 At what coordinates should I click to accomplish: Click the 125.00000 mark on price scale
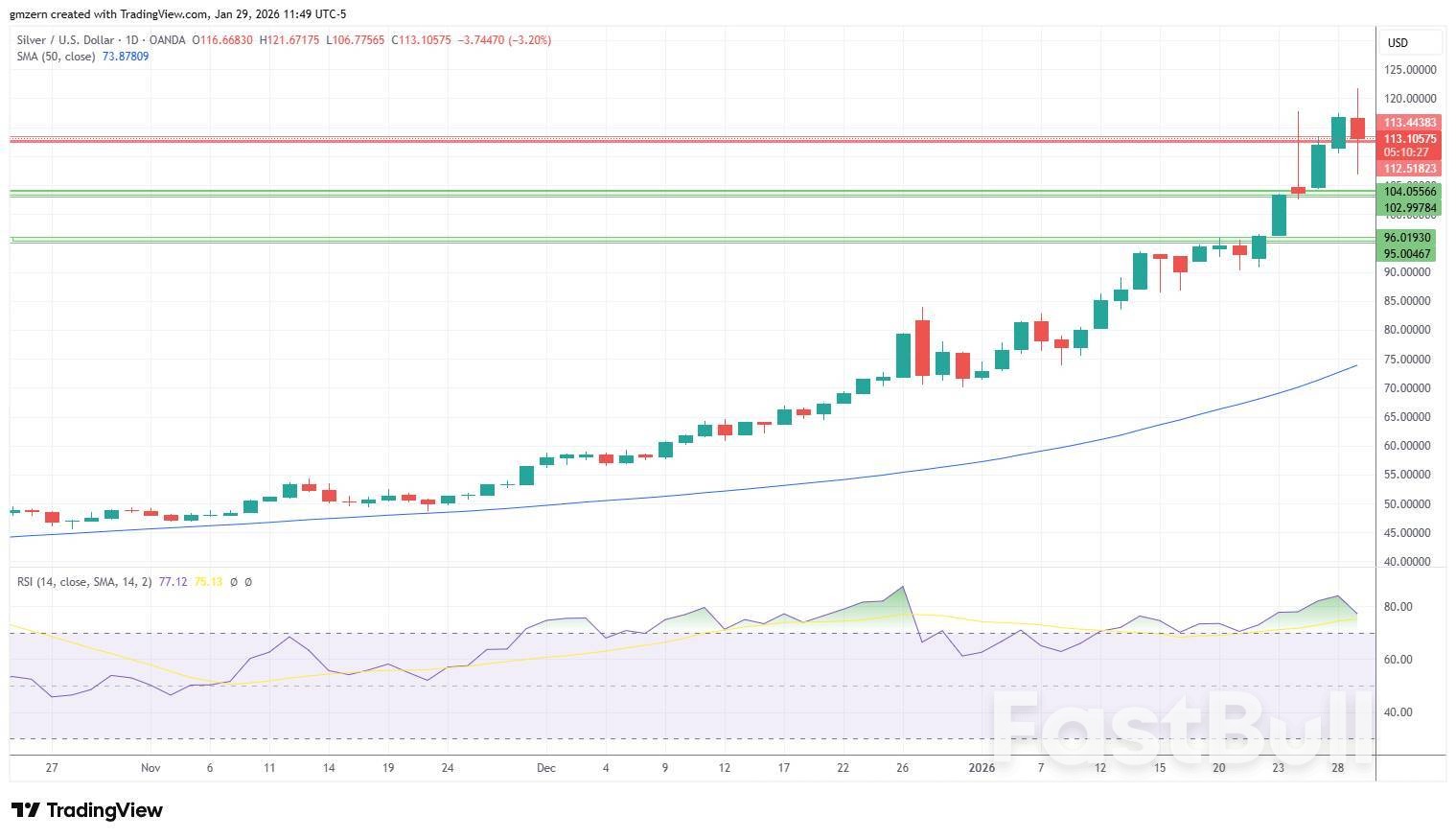pyautogui.click(x=1409, y=70)
